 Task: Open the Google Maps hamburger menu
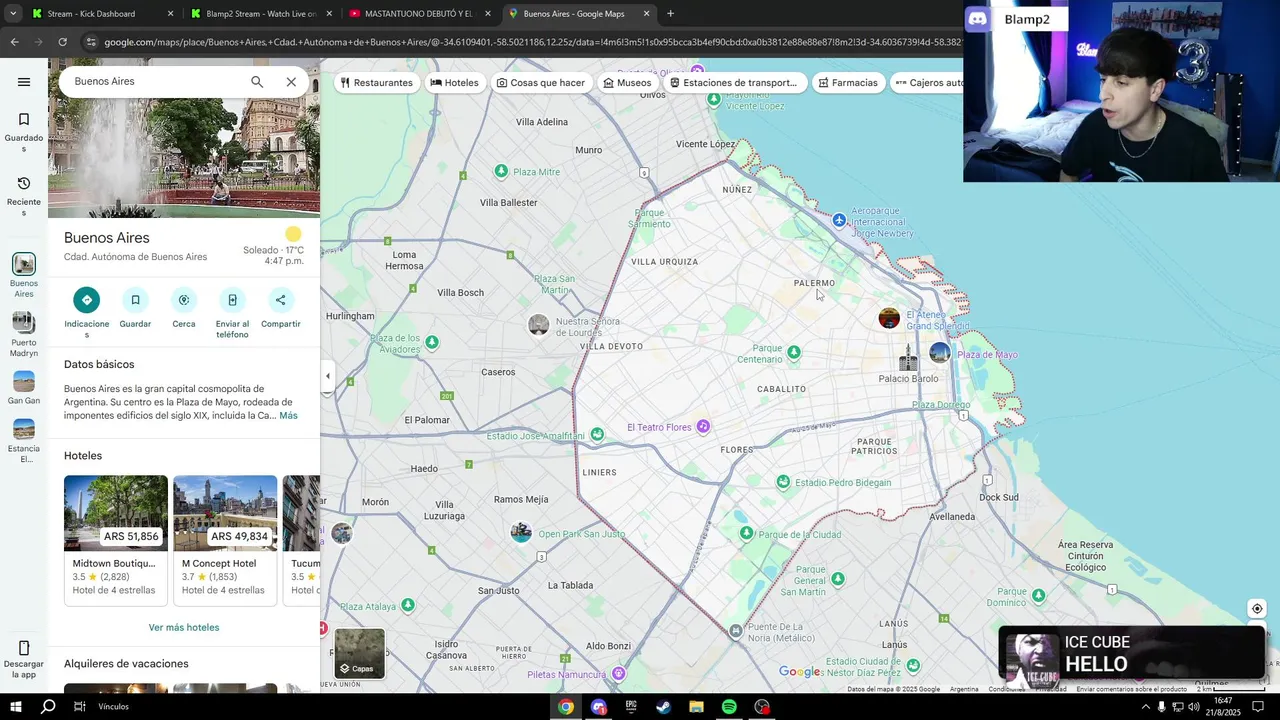point(24,82)
